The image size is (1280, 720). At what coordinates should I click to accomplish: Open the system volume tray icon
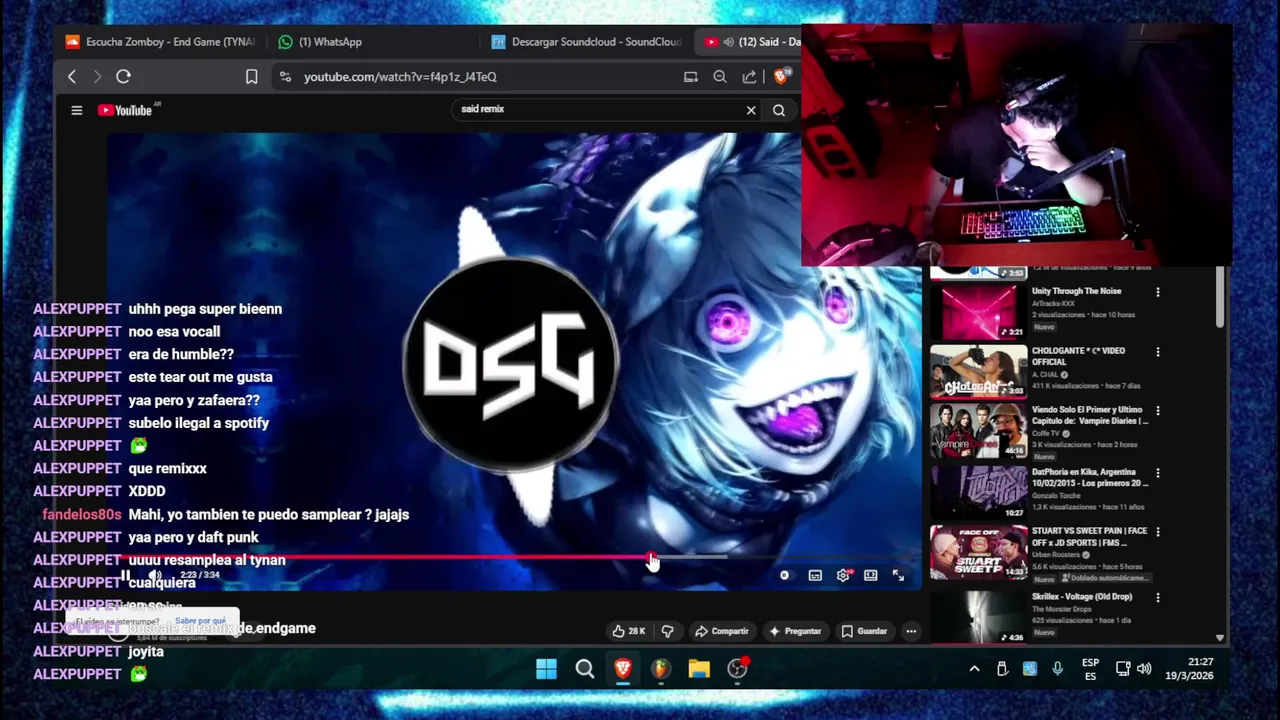(x=1144, y=669)
